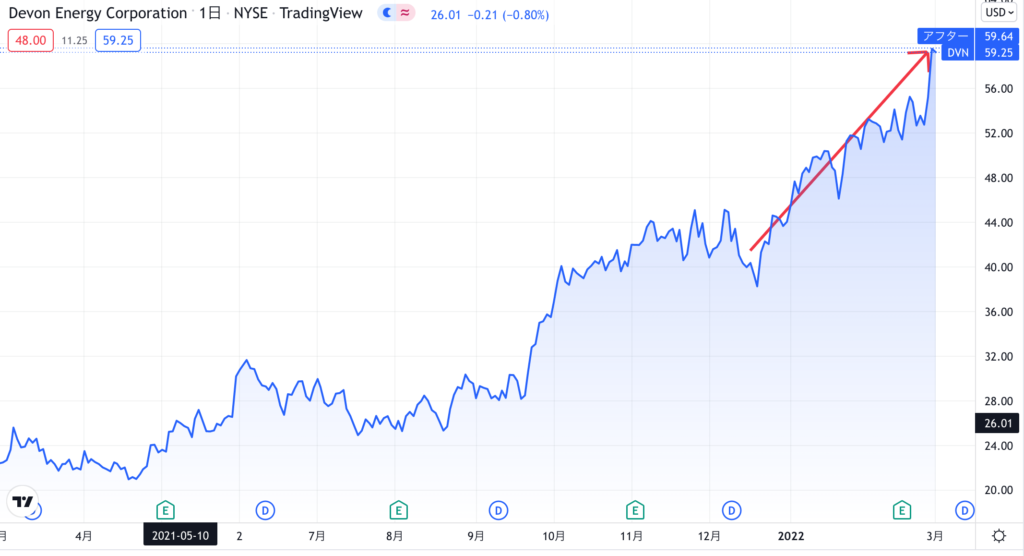Click the 2022 year label on time axis

(x=791, y=536)
